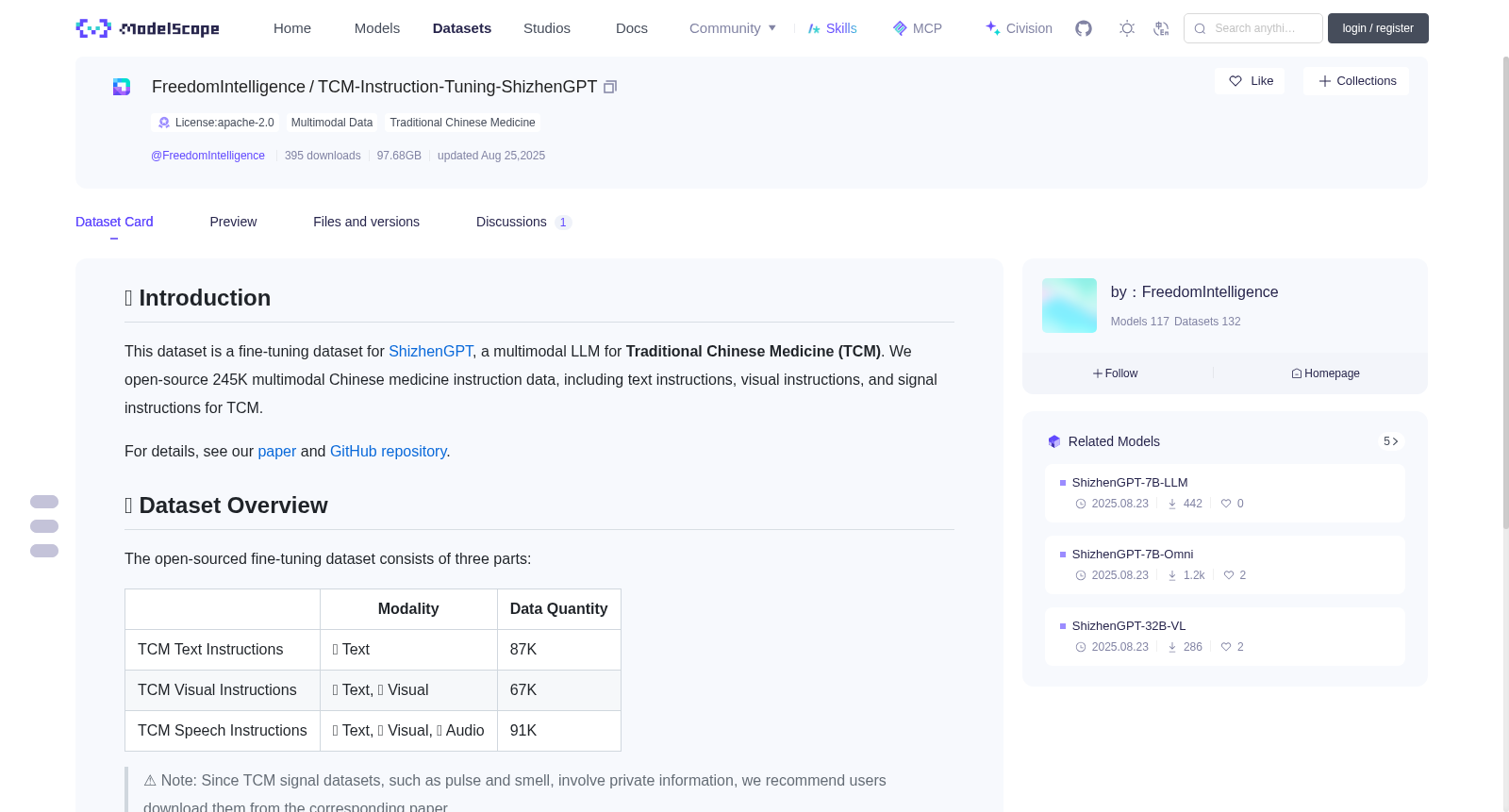
Task: Open the Datasets menu item
Action: coord(462,28)
